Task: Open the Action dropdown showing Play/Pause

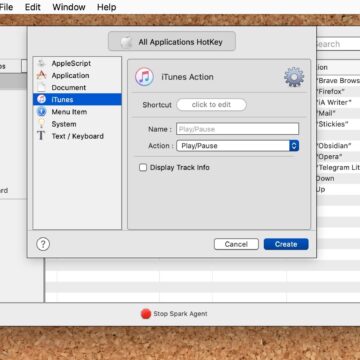Action: [237, 146]
